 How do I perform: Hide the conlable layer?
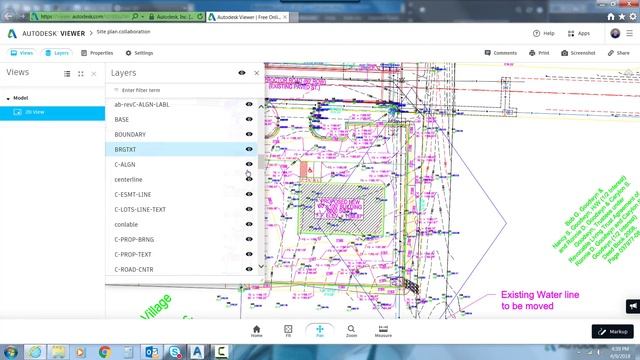click(x=249, y=224)
